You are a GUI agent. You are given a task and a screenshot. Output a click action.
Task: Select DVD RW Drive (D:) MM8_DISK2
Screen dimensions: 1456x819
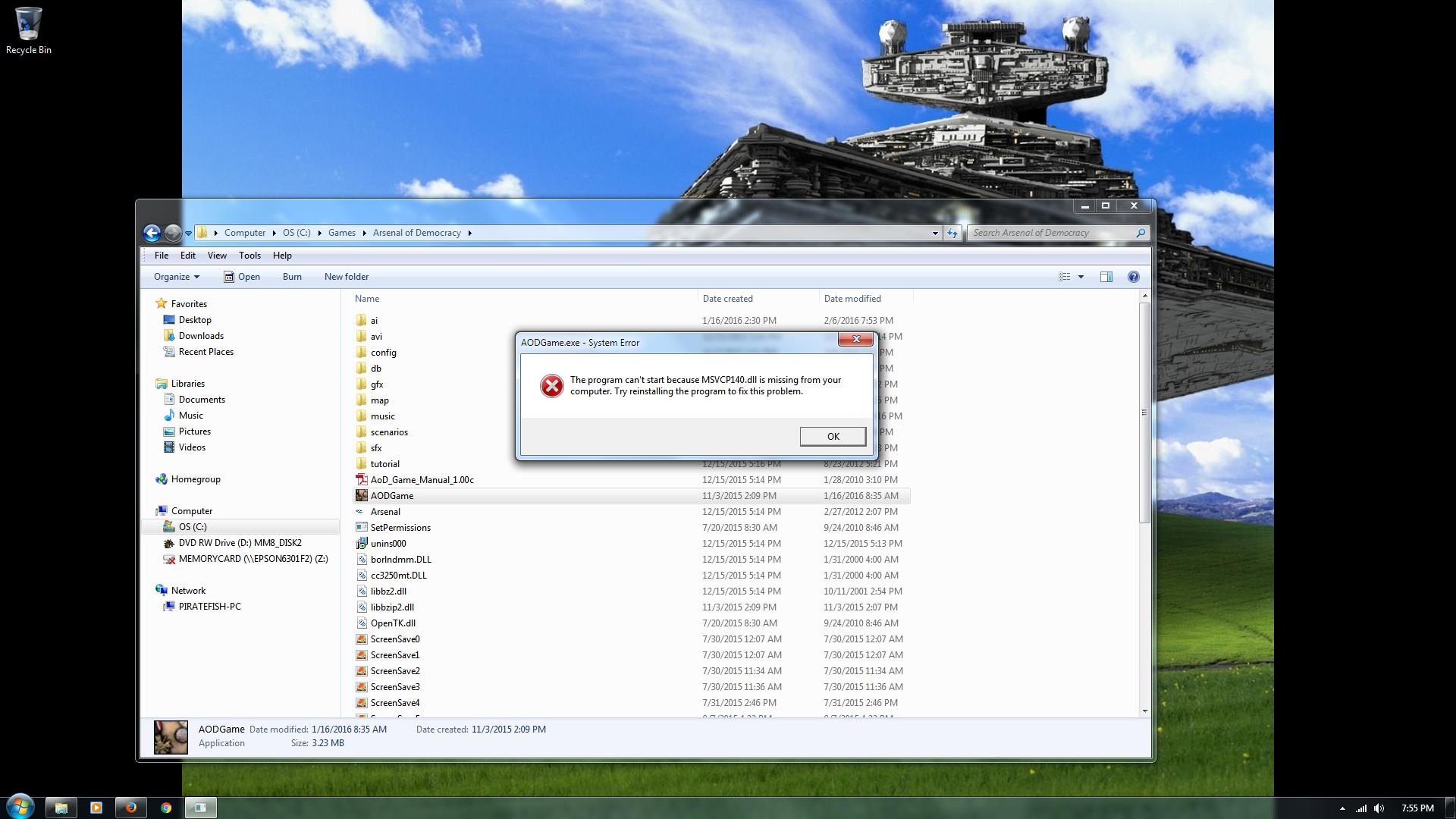(240, 543)
